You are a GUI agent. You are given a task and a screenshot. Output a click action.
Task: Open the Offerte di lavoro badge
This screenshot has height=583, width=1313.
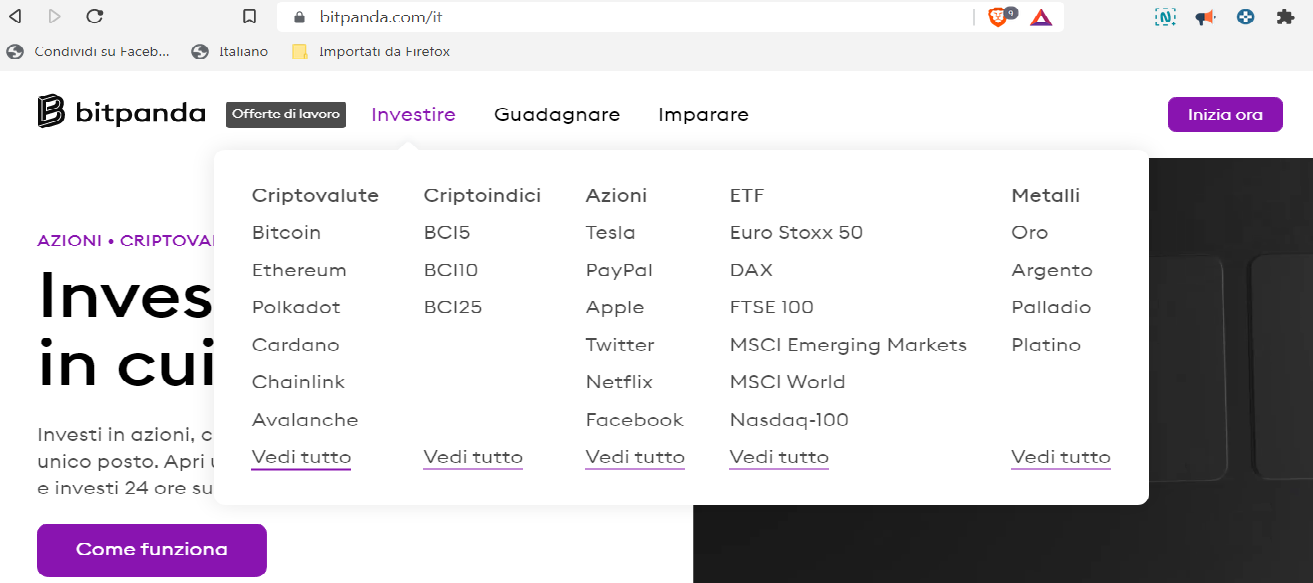coord(287,114)
